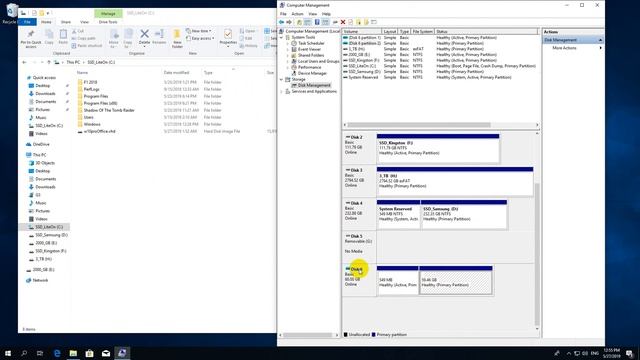Open Action menu in Computer Management

click(297, 14)
